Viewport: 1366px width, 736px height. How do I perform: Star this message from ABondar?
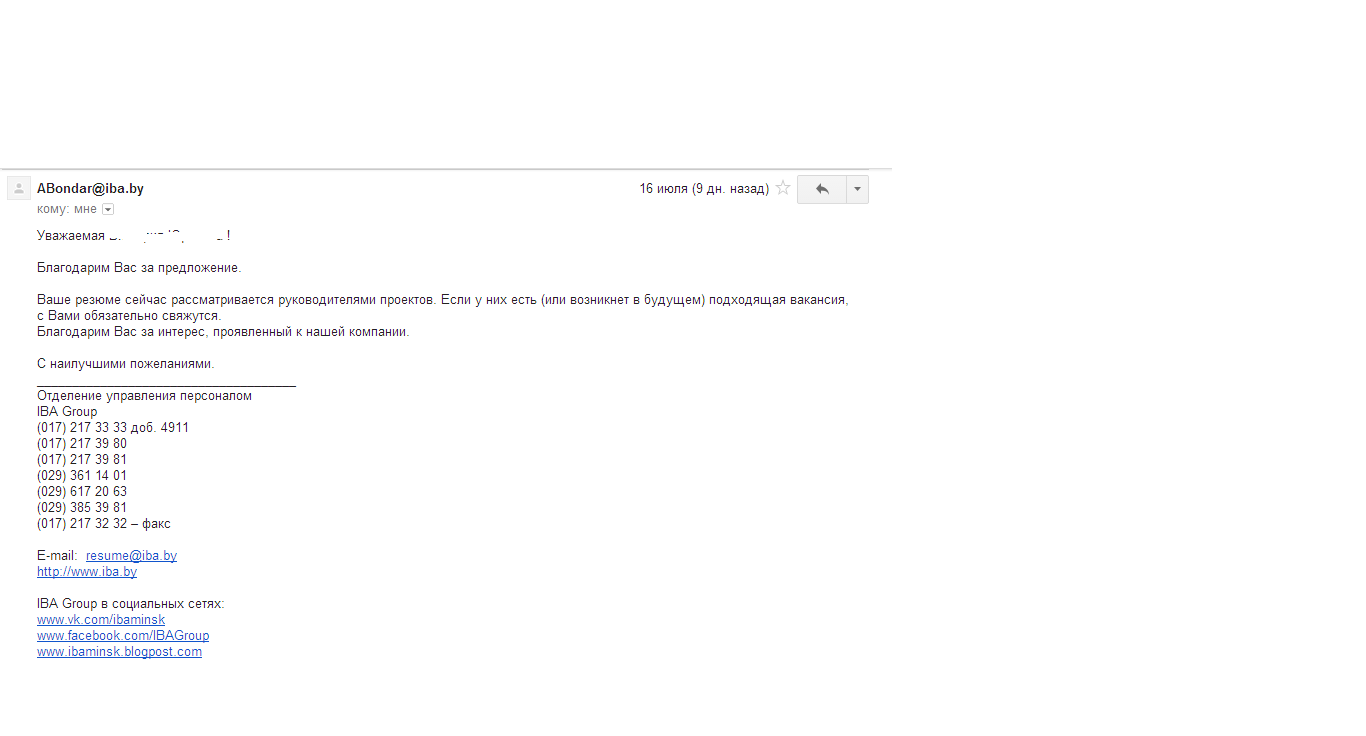pyautogui.click(x=783, y=188)
